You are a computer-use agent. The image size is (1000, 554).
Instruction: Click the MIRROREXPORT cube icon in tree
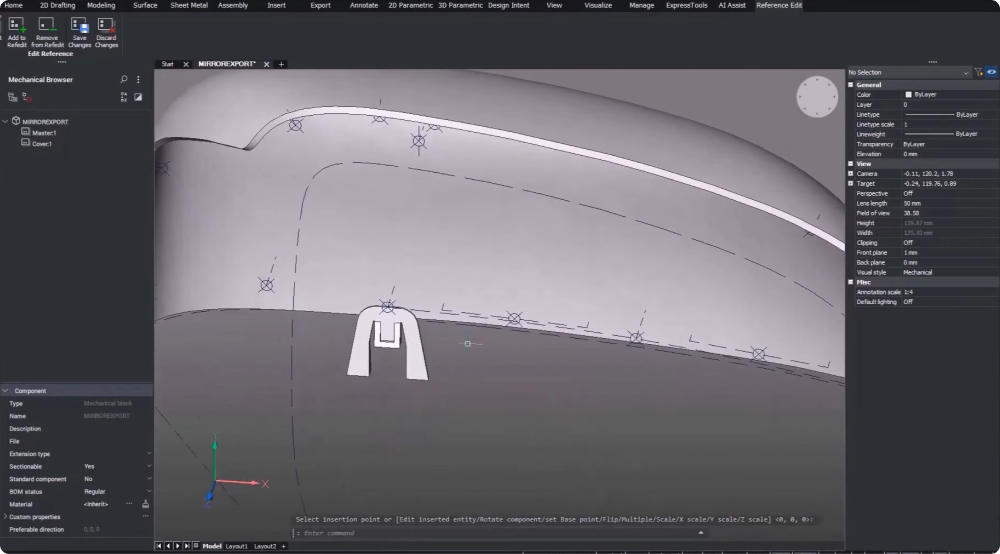16,121
